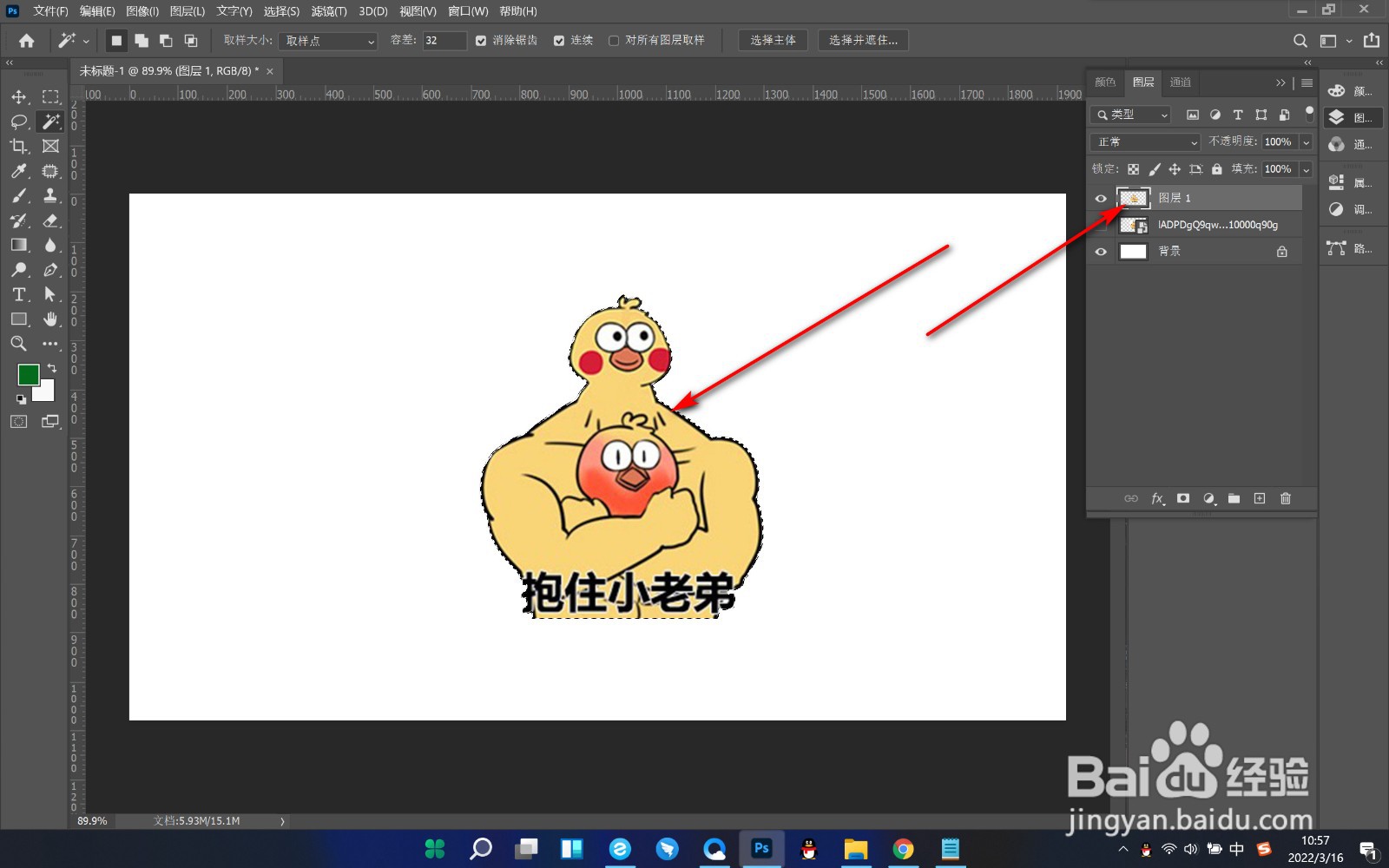Open the fill percentage dropdown arrow
This screenshot has height=868, width=1389.
click(1306, 169)
